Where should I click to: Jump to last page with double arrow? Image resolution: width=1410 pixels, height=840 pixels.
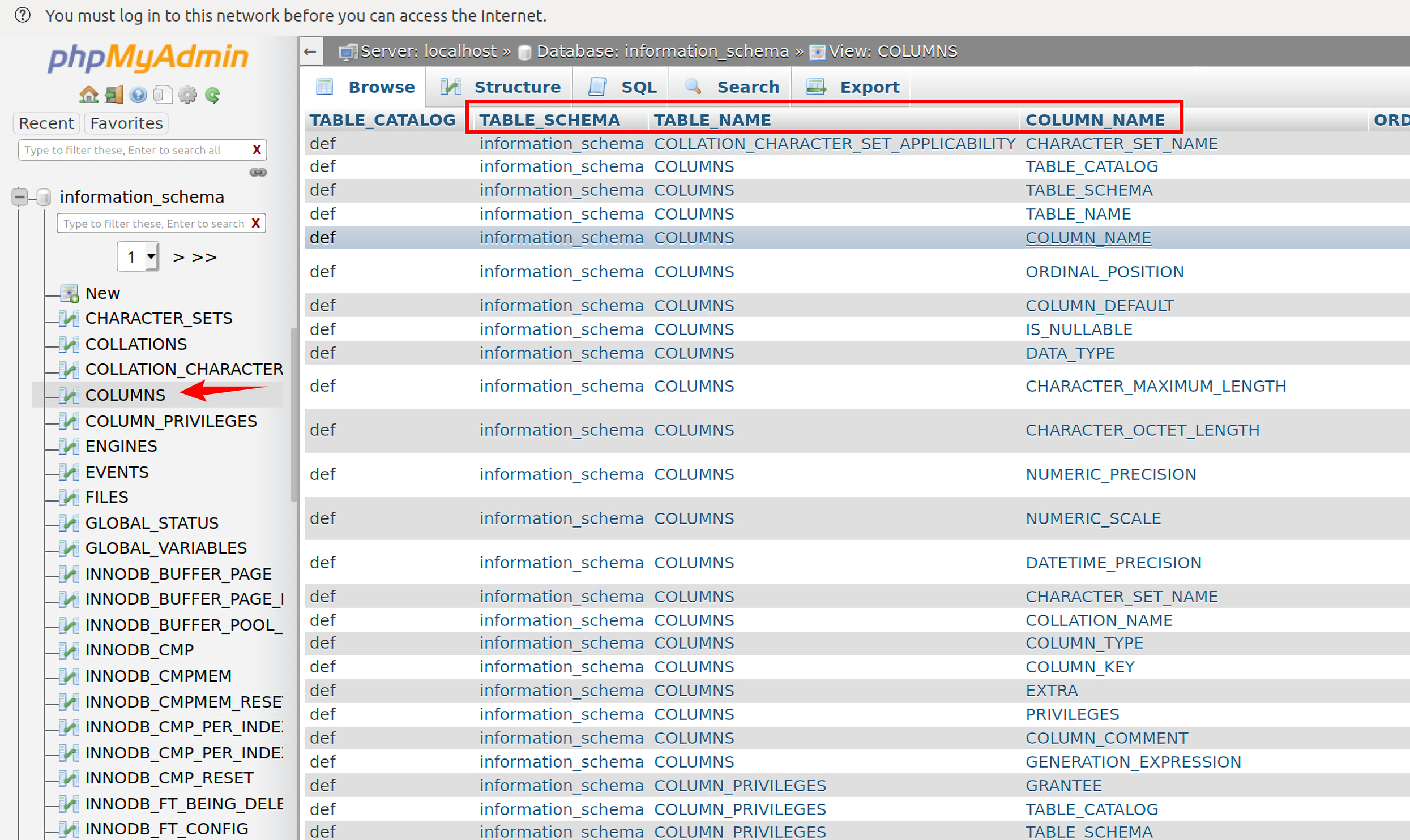(x=204, y=258)
